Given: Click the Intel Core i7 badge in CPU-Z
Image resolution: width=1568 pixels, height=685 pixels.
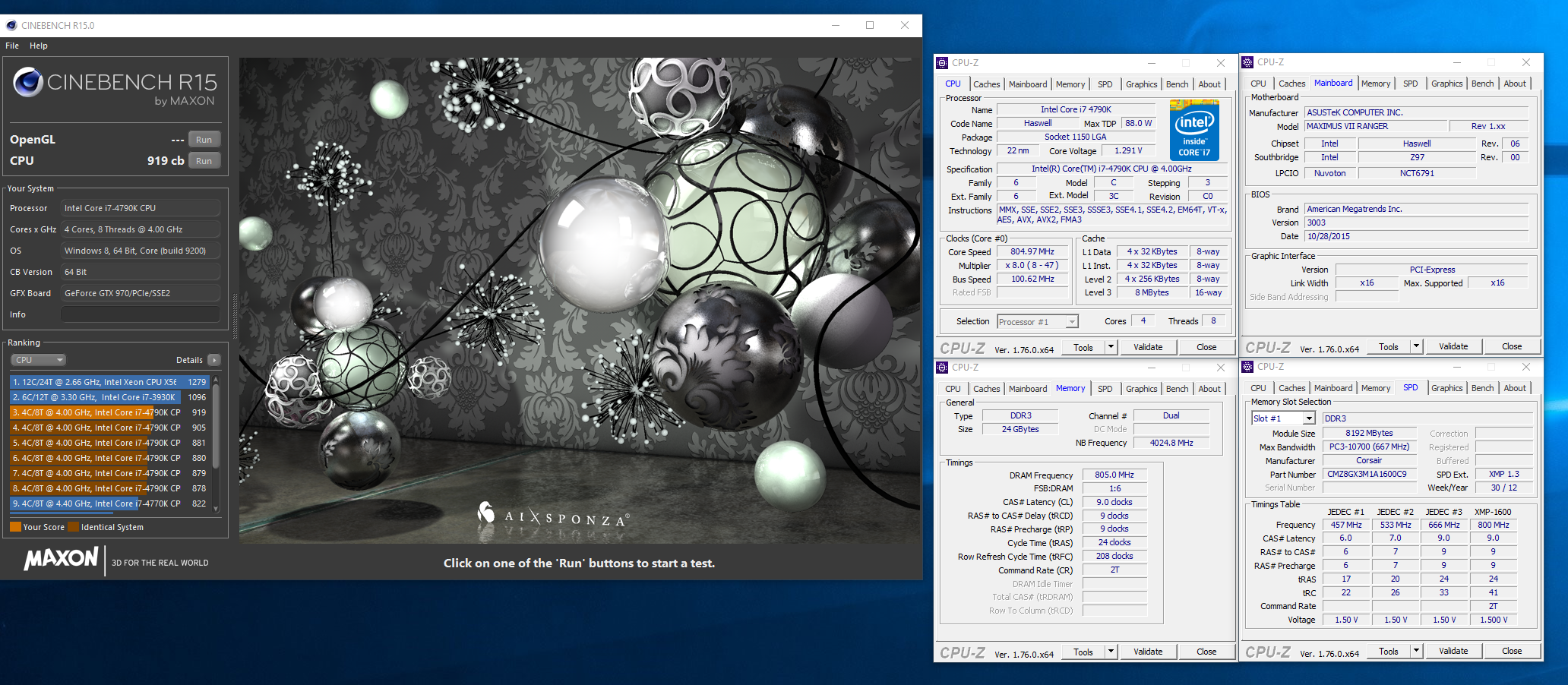Looking at the screenshot, I should [1194, 131].
